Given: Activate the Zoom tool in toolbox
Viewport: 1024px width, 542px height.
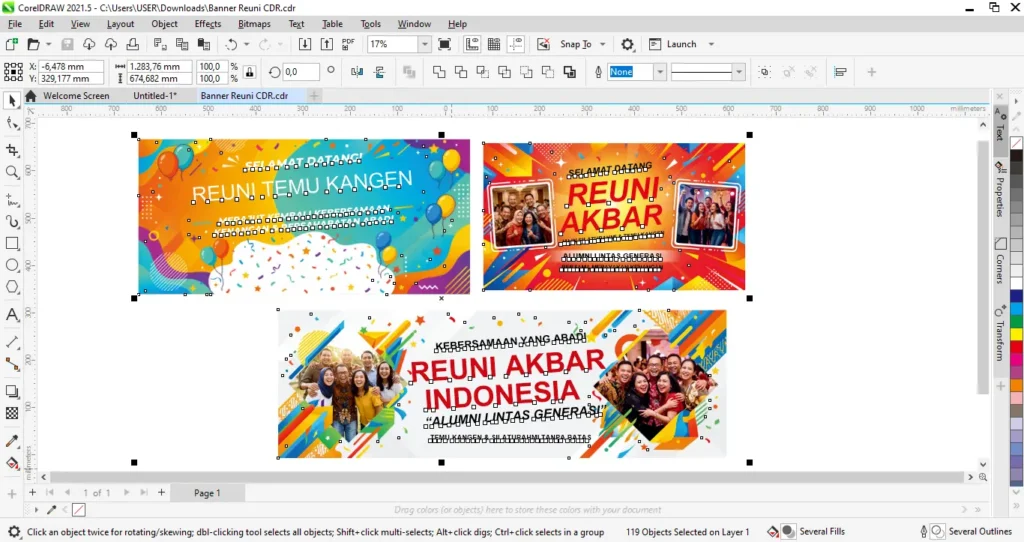Looking at the screenshot, I should pos(12,172).
